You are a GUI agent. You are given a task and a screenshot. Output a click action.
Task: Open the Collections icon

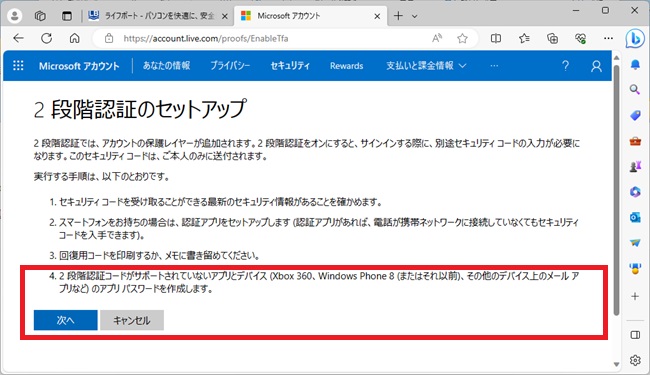click(552, 39)
